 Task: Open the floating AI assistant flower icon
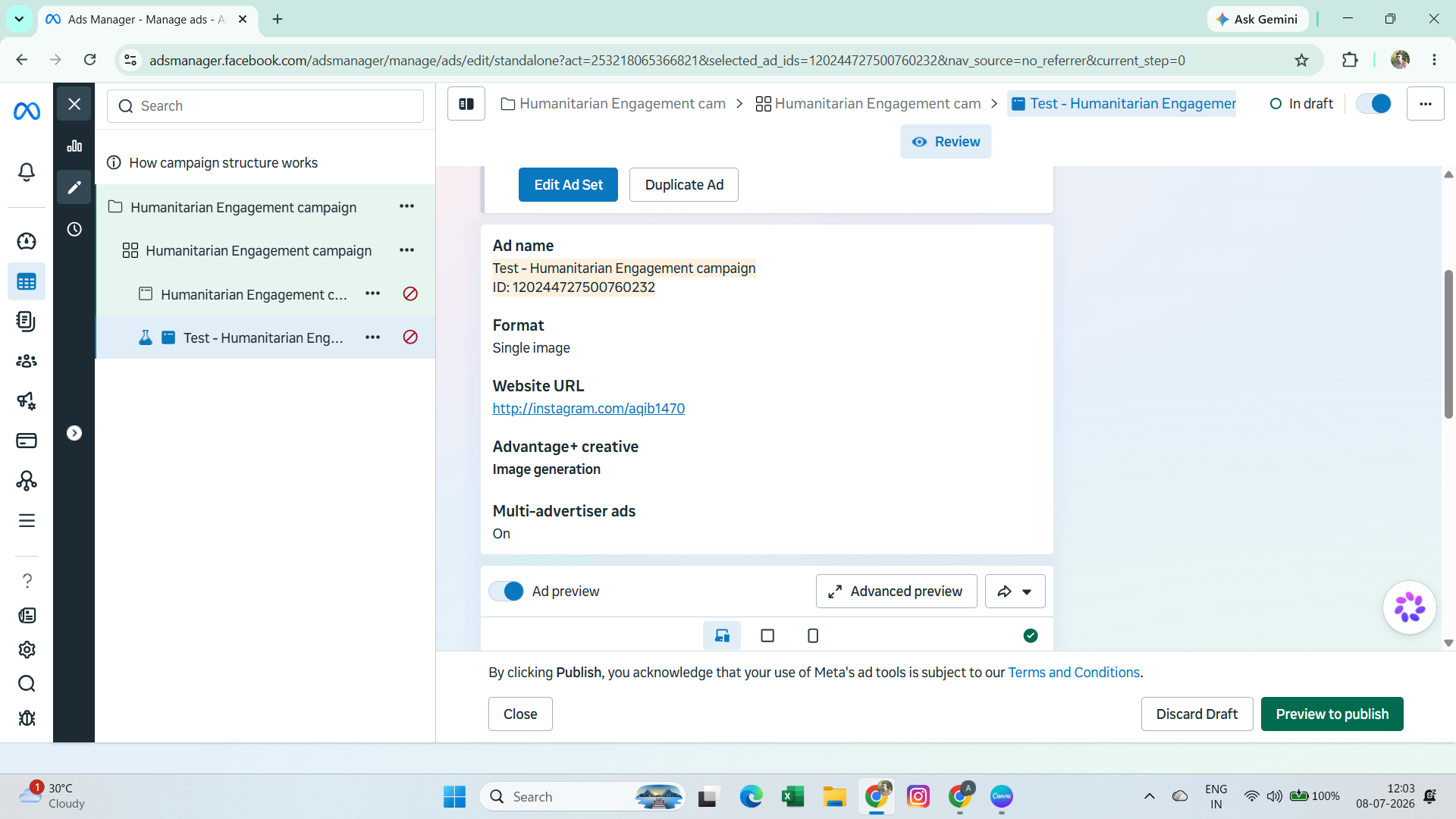[x=1410, y=607]
